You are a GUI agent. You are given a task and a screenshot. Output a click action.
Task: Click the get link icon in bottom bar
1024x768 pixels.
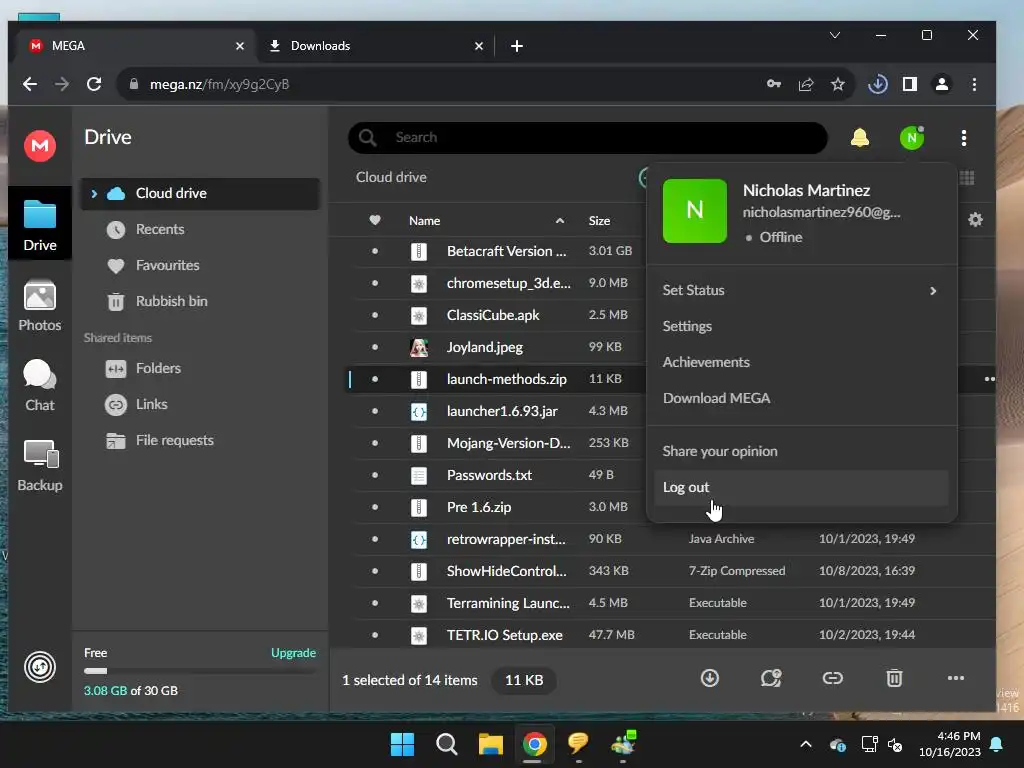(x=832, y=678)
